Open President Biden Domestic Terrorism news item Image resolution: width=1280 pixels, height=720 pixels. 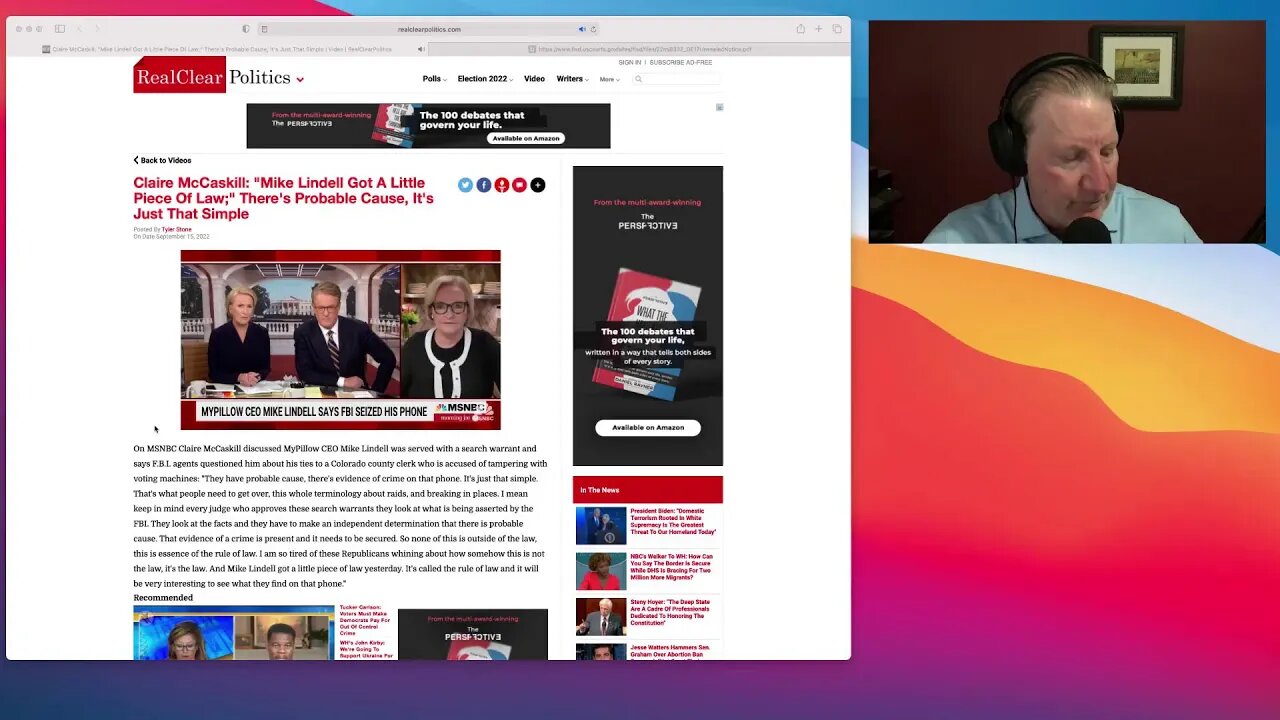[x=673, y=521]
